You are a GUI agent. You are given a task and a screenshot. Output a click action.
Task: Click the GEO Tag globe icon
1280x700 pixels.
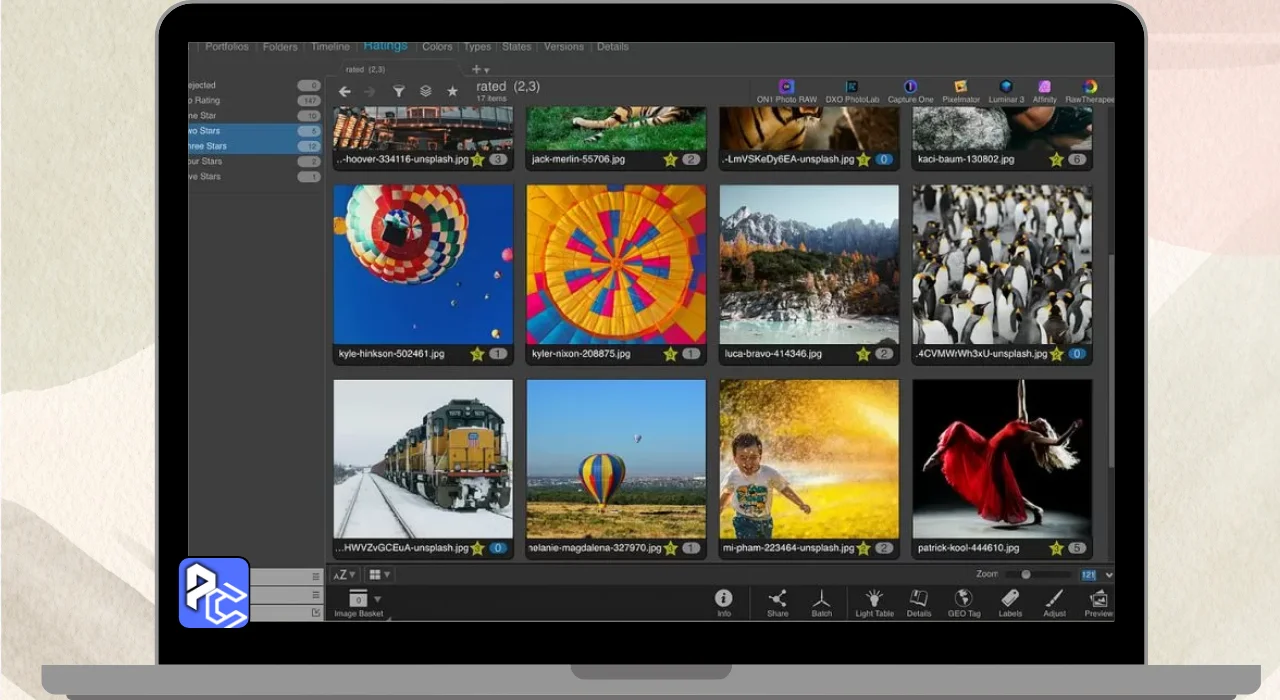964,599
